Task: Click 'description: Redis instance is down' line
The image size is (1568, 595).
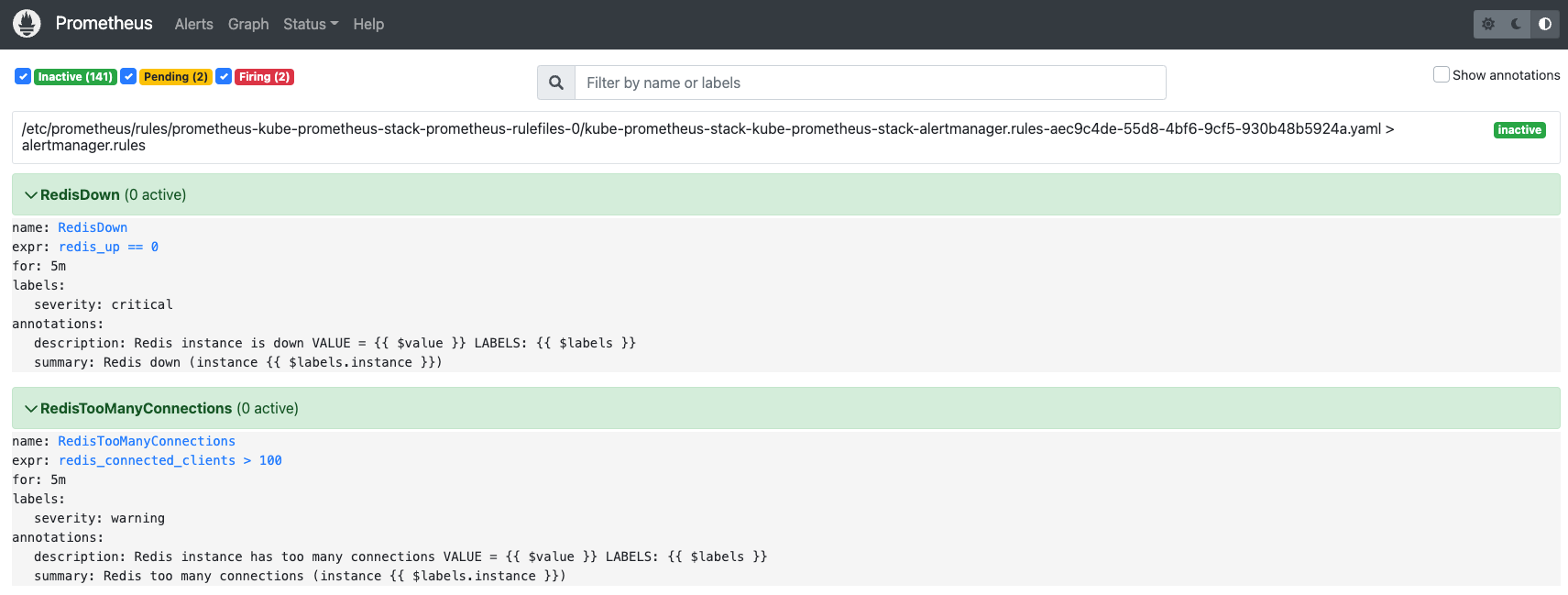Action: (334, 343)
